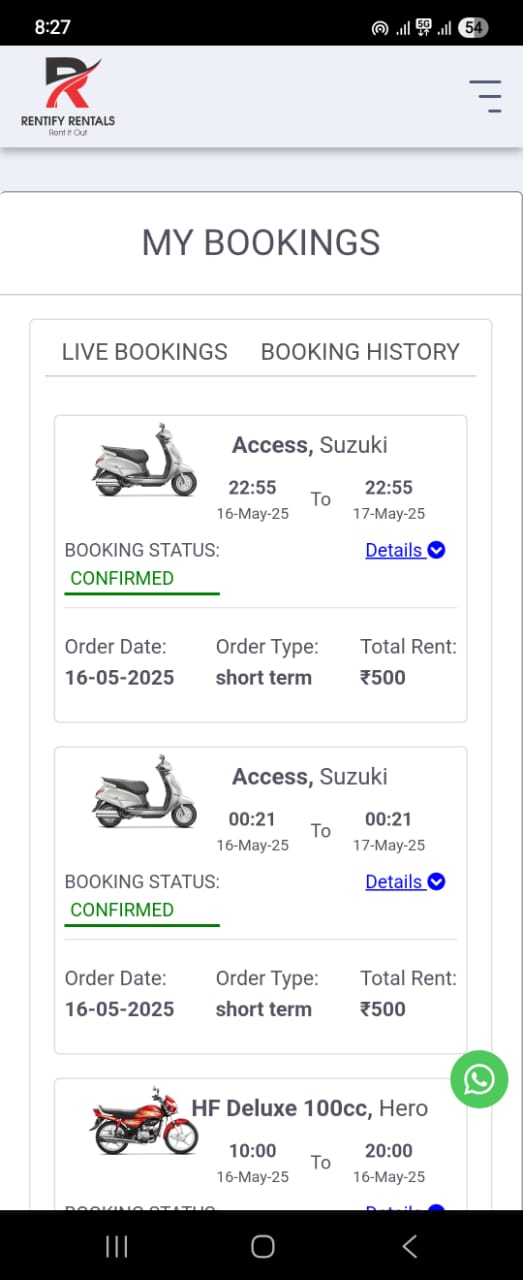Viewport: 523px width, 1280px height.
Task: Open Details link of 00:21 booking
Action: click(x=394, y=882)
